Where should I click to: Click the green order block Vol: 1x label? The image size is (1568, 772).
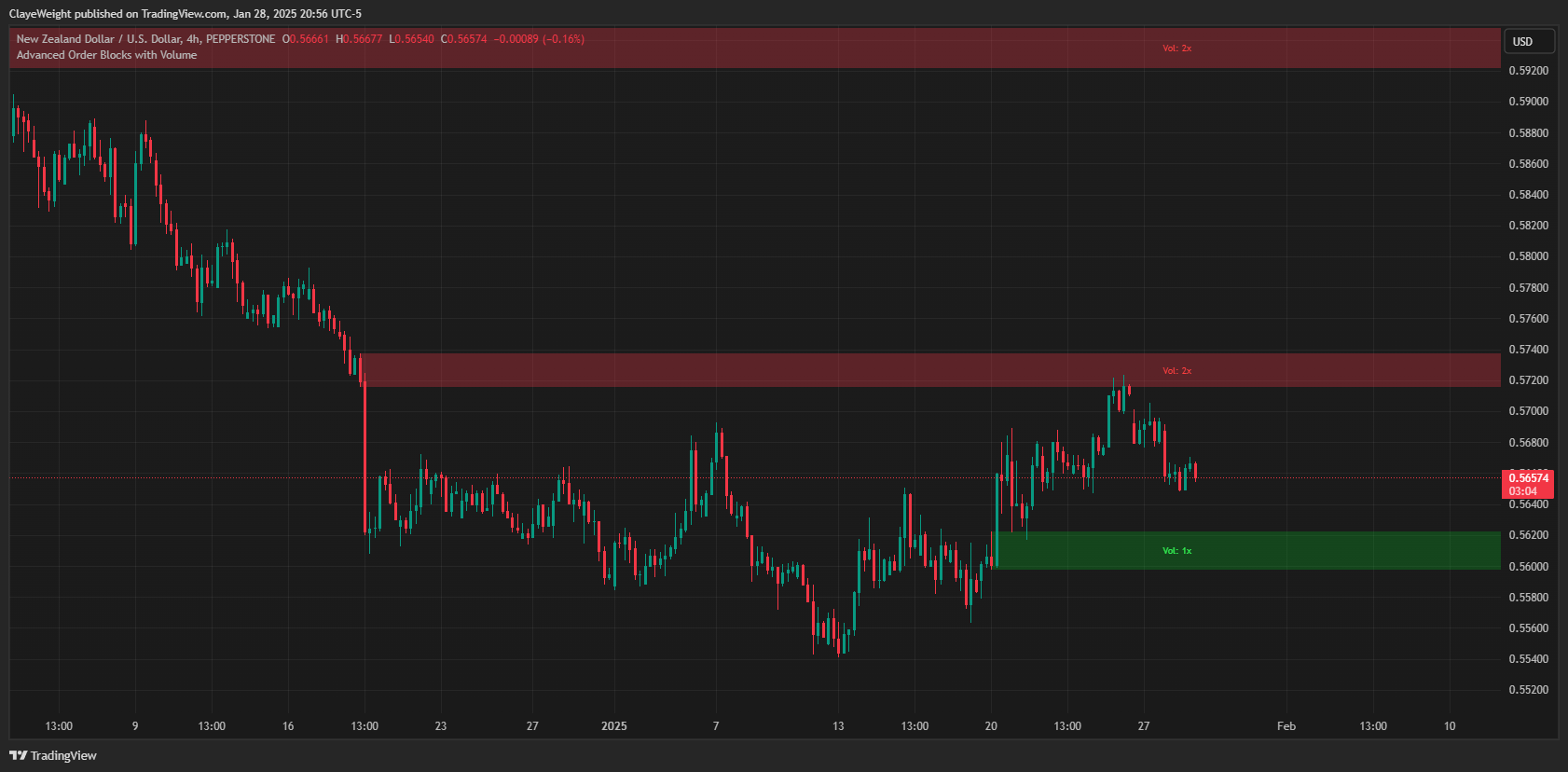(1176, 551)
